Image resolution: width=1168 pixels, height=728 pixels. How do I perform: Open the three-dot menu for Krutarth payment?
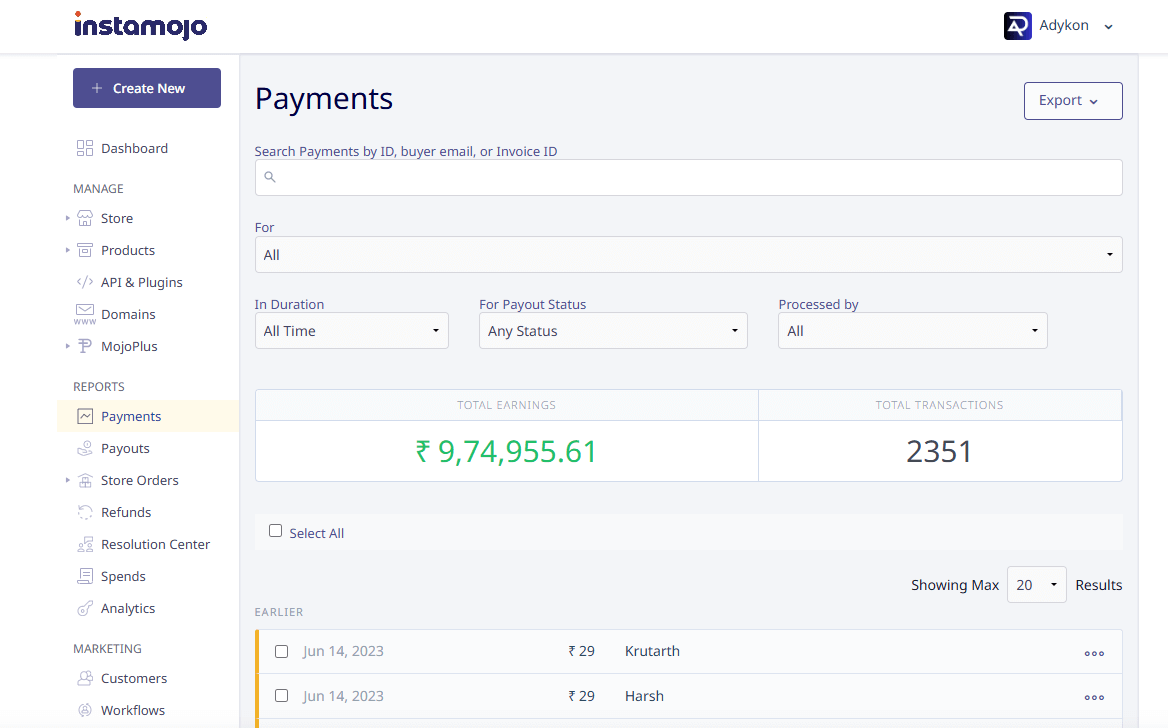pyautogui.click(x=1094, y=652)
